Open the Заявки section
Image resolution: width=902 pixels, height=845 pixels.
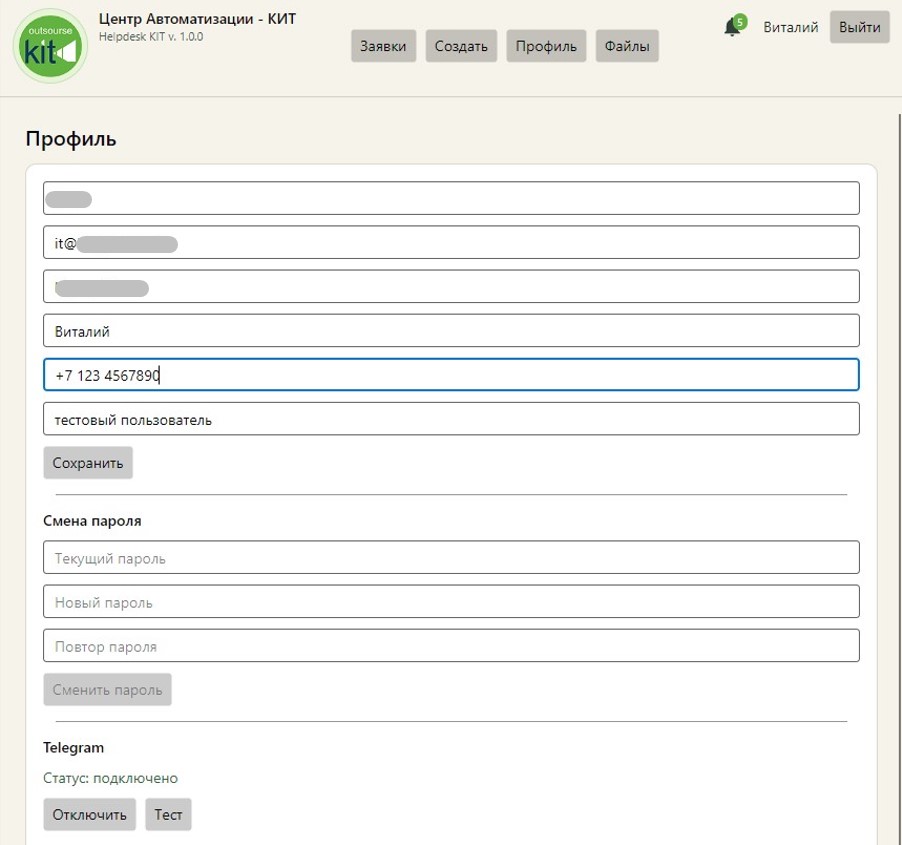383,46
